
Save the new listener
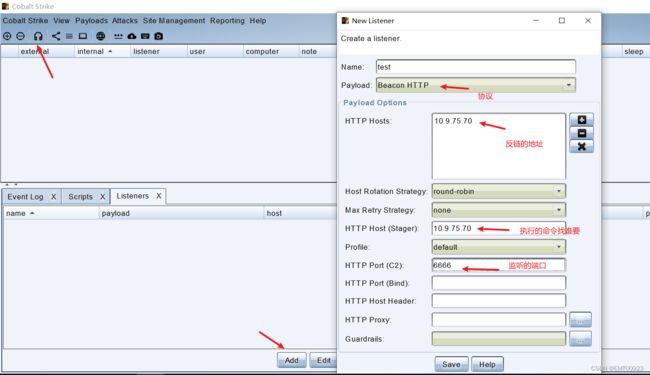point(451,364)
